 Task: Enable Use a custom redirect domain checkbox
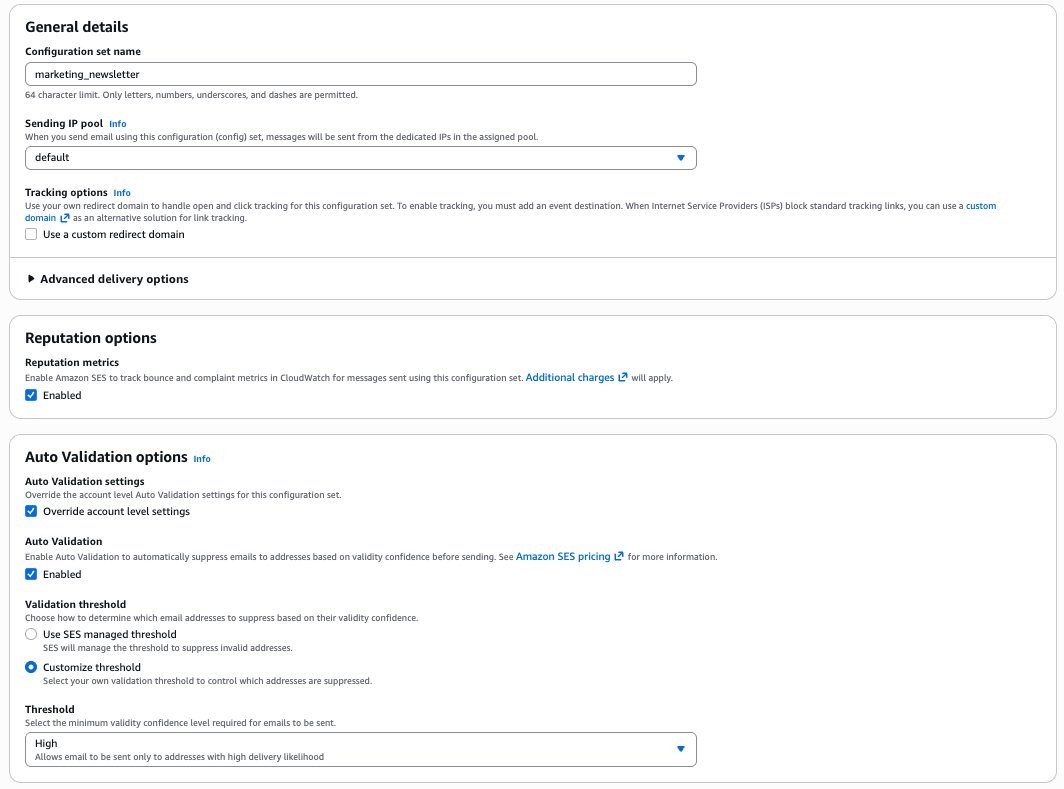[x=32, y=235]
